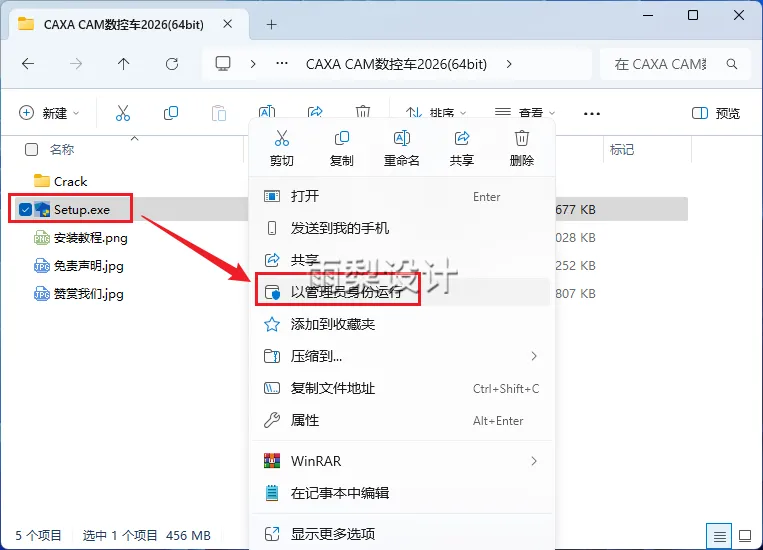This screenshot has height=550, width=763.
Task: Choose 在记事本中编辑 from the context menu
Action: point(401,493)
